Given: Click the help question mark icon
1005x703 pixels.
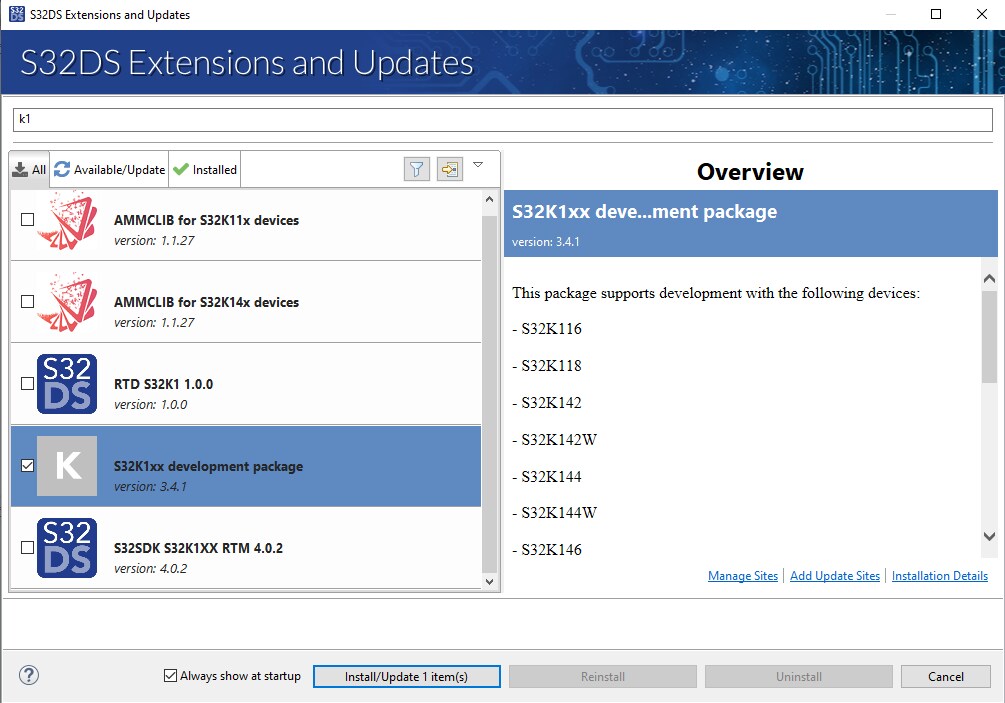Looking at the screenshot, I should (29, 675).
